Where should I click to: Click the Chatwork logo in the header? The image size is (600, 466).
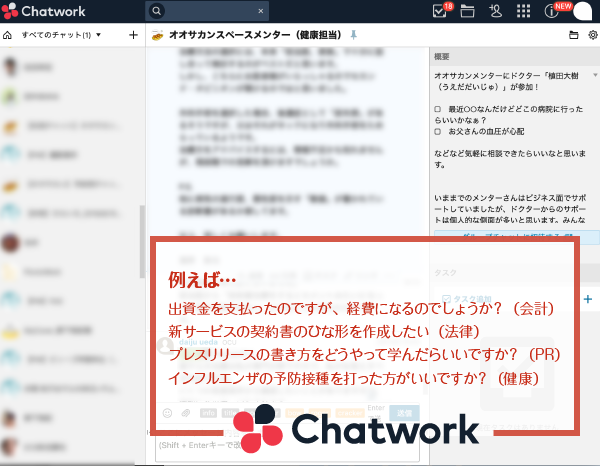tap(43, 11)
